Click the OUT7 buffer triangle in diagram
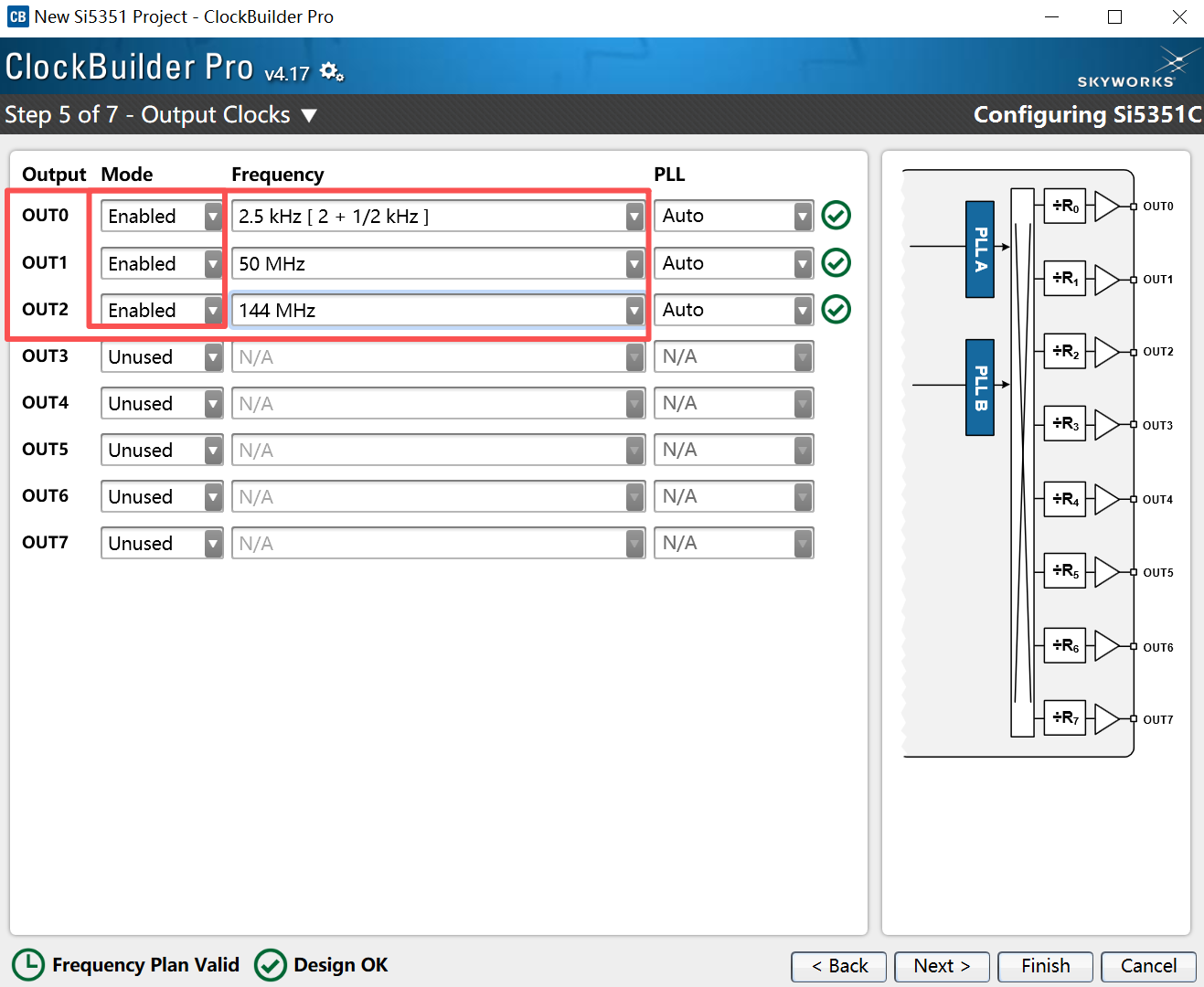 (1106, 718)
